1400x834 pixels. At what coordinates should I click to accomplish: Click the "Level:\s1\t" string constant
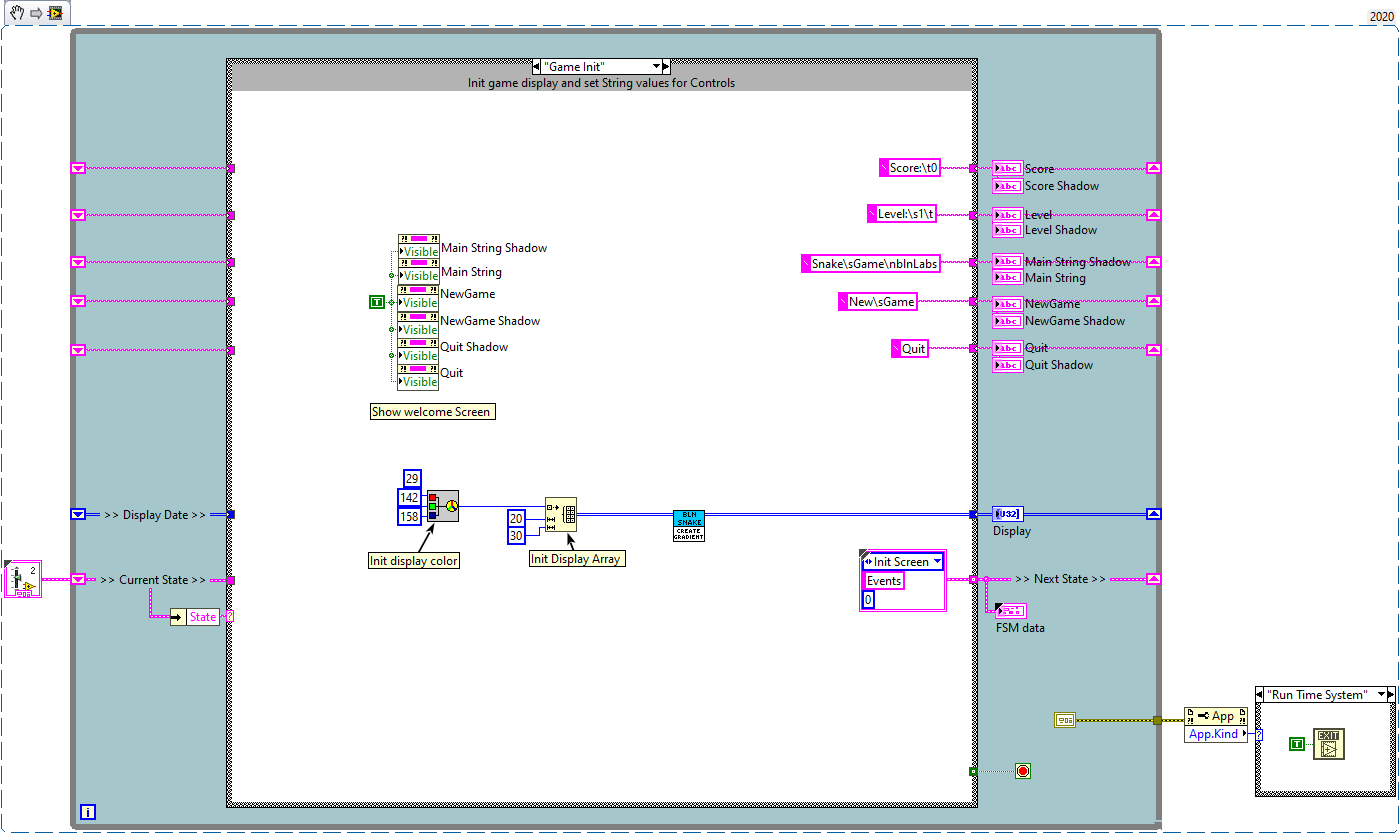point(903,213)
